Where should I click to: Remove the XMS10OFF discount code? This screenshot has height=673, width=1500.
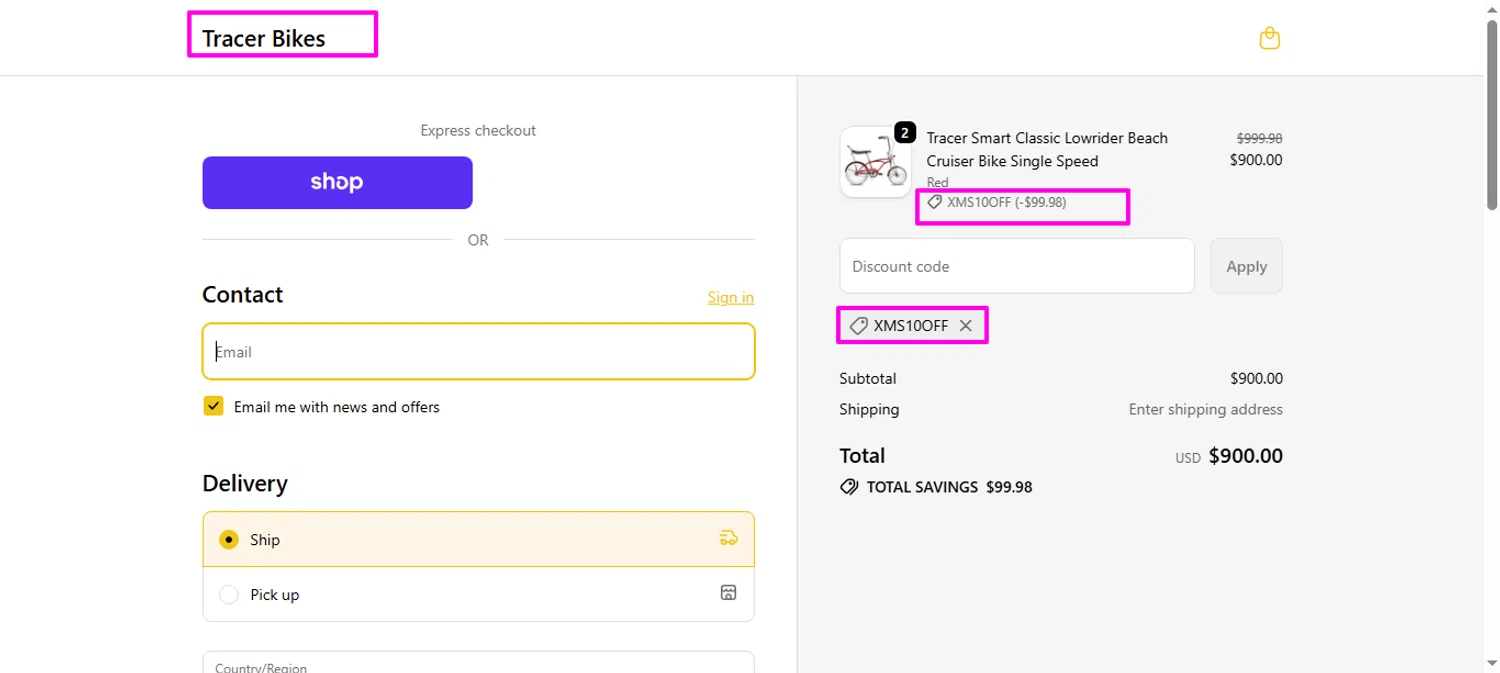965,325
